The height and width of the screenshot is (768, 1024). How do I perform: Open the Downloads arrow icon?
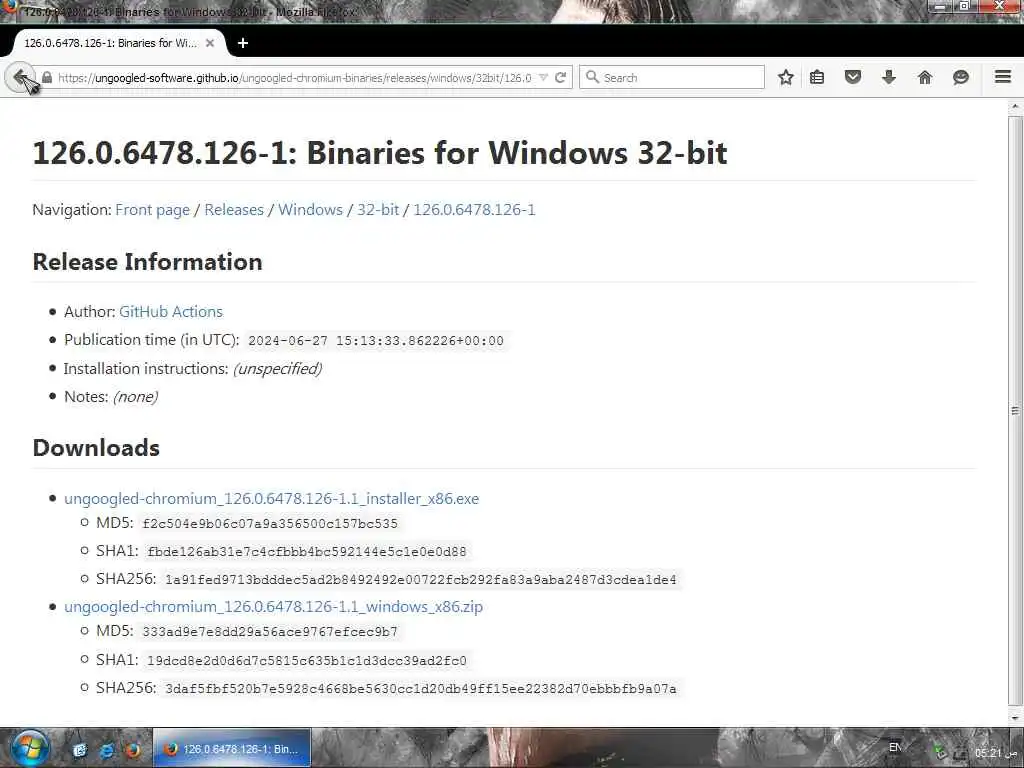pyautogui.click(x=889, y=77)
